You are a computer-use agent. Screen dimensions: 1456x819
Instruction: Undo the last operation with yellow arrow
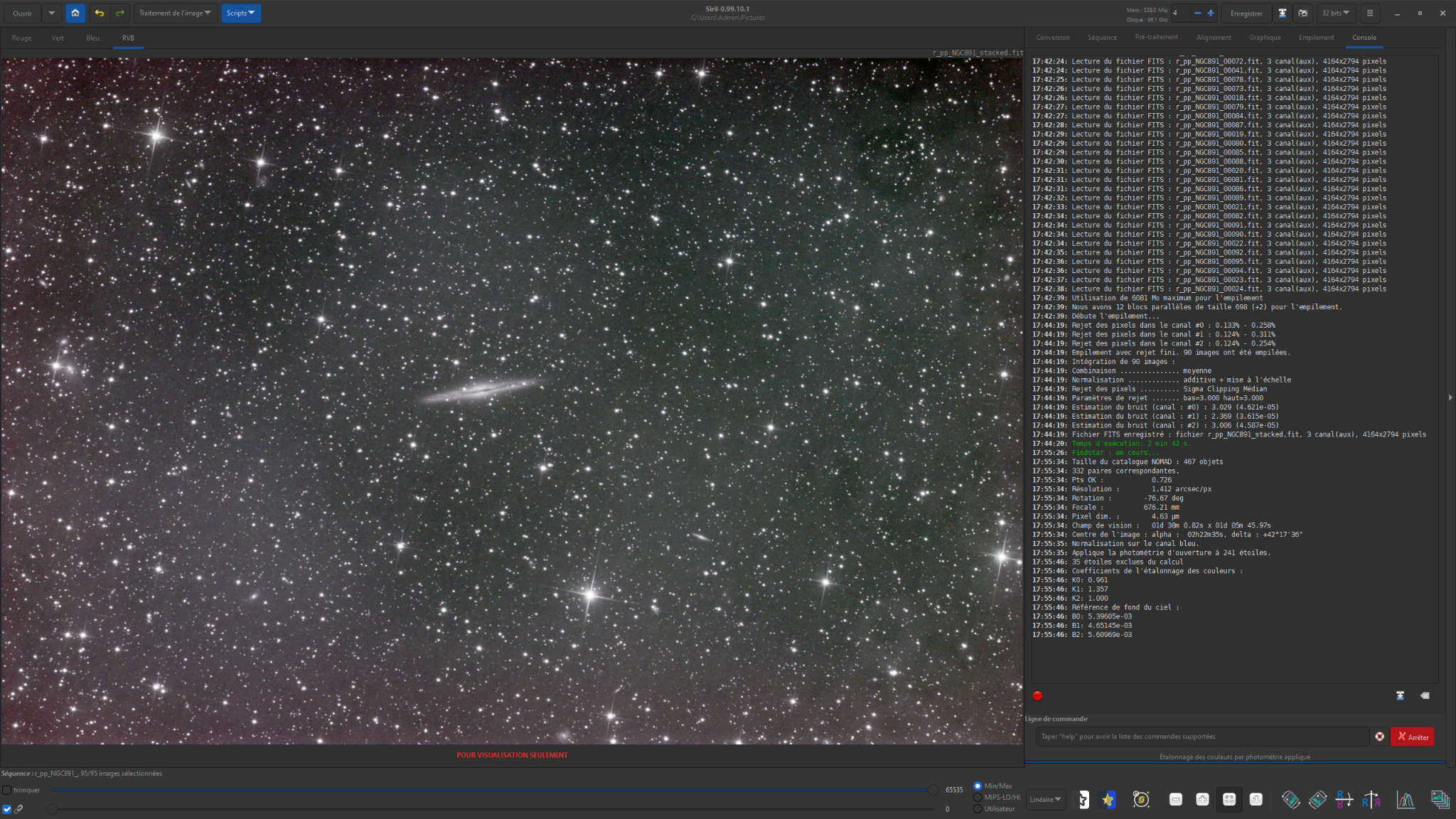click(100, 13)
